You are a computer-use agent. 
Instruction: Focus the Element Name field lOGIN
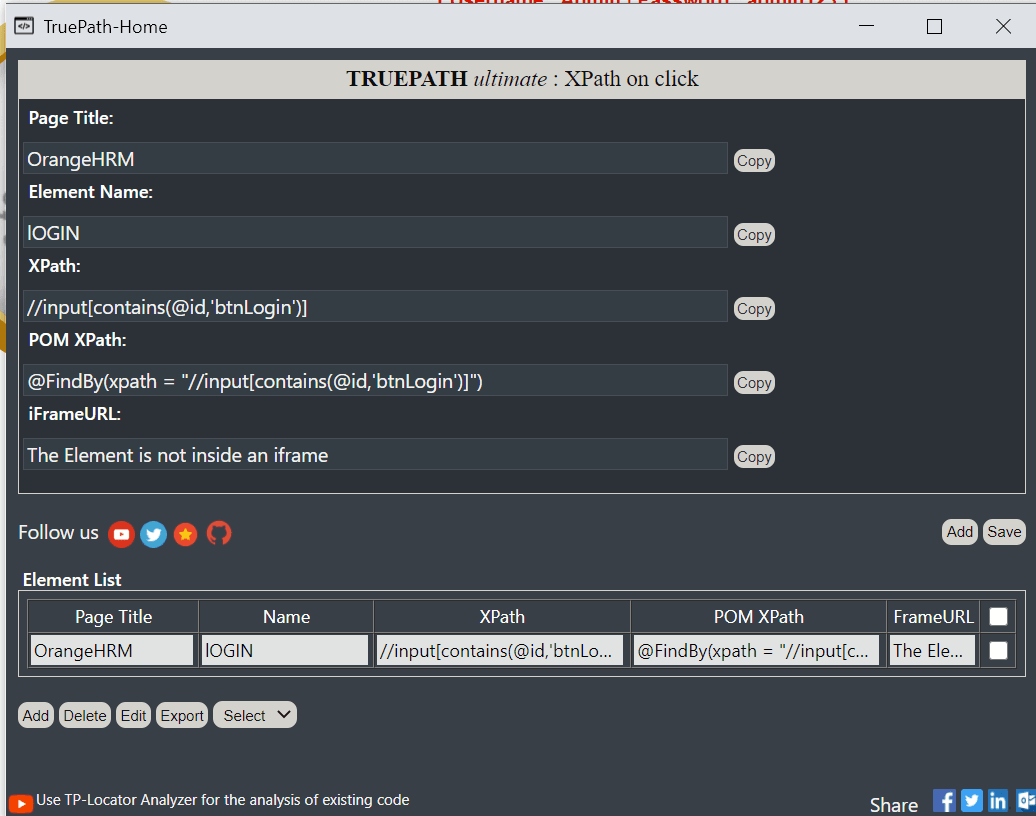tap(375, 233)
